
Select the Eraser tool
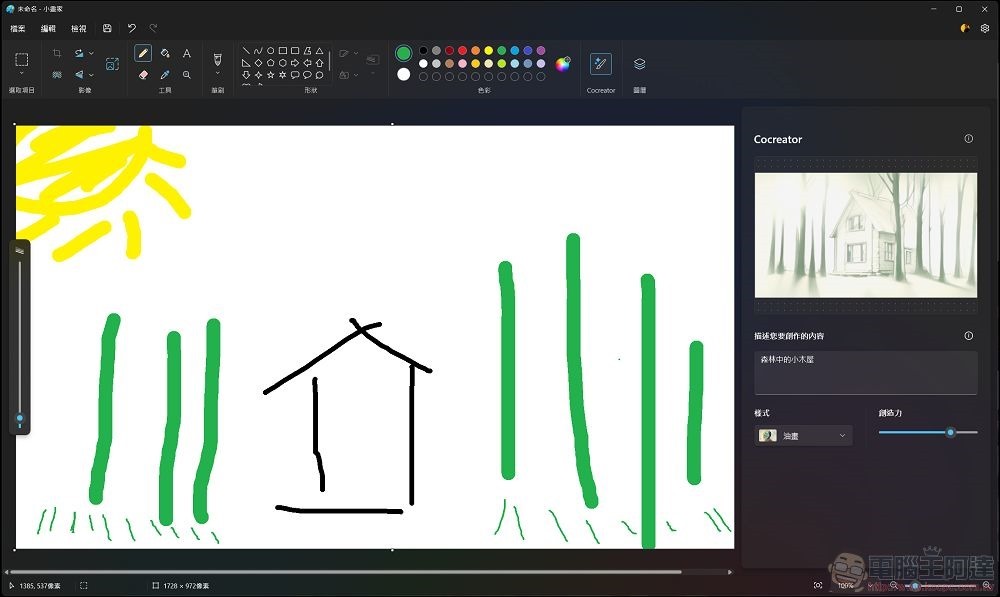[143, 74]
